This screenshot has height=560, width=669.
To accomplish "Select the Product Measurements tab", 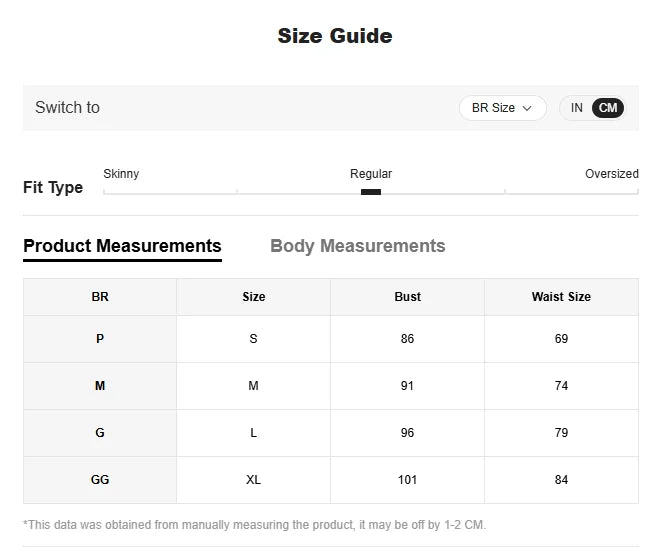I will [x=122, y=246].
